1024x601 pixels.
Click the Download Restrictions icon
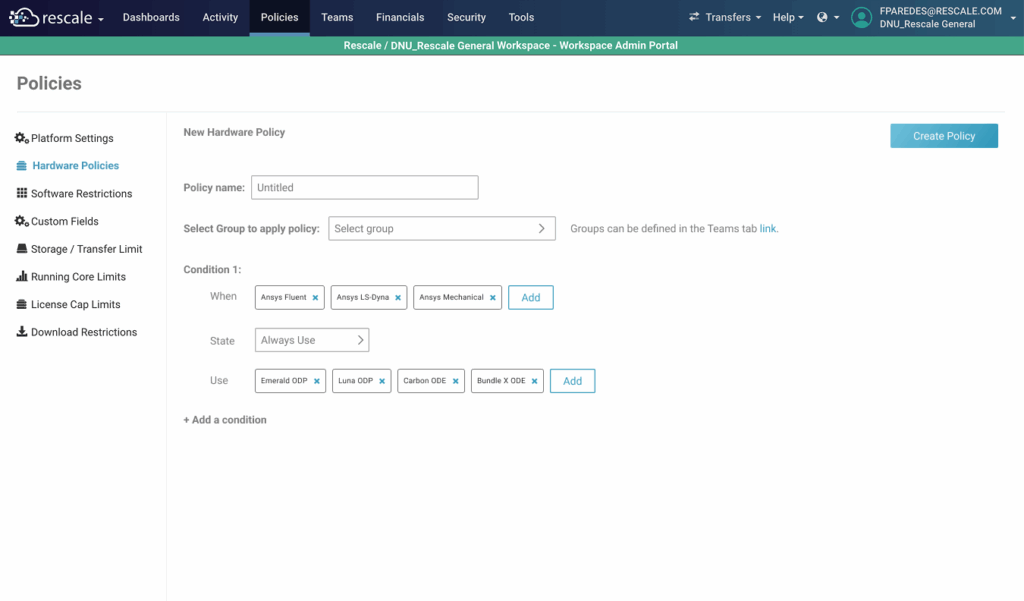[x=21, y=332]
